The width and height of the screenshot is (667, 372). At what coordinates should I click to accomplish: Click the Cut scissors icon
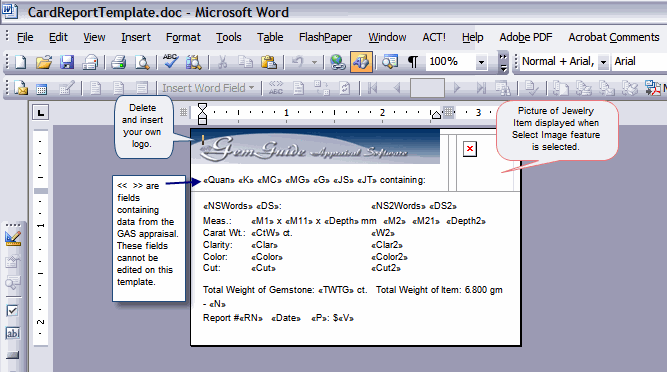tap(222, 62)
